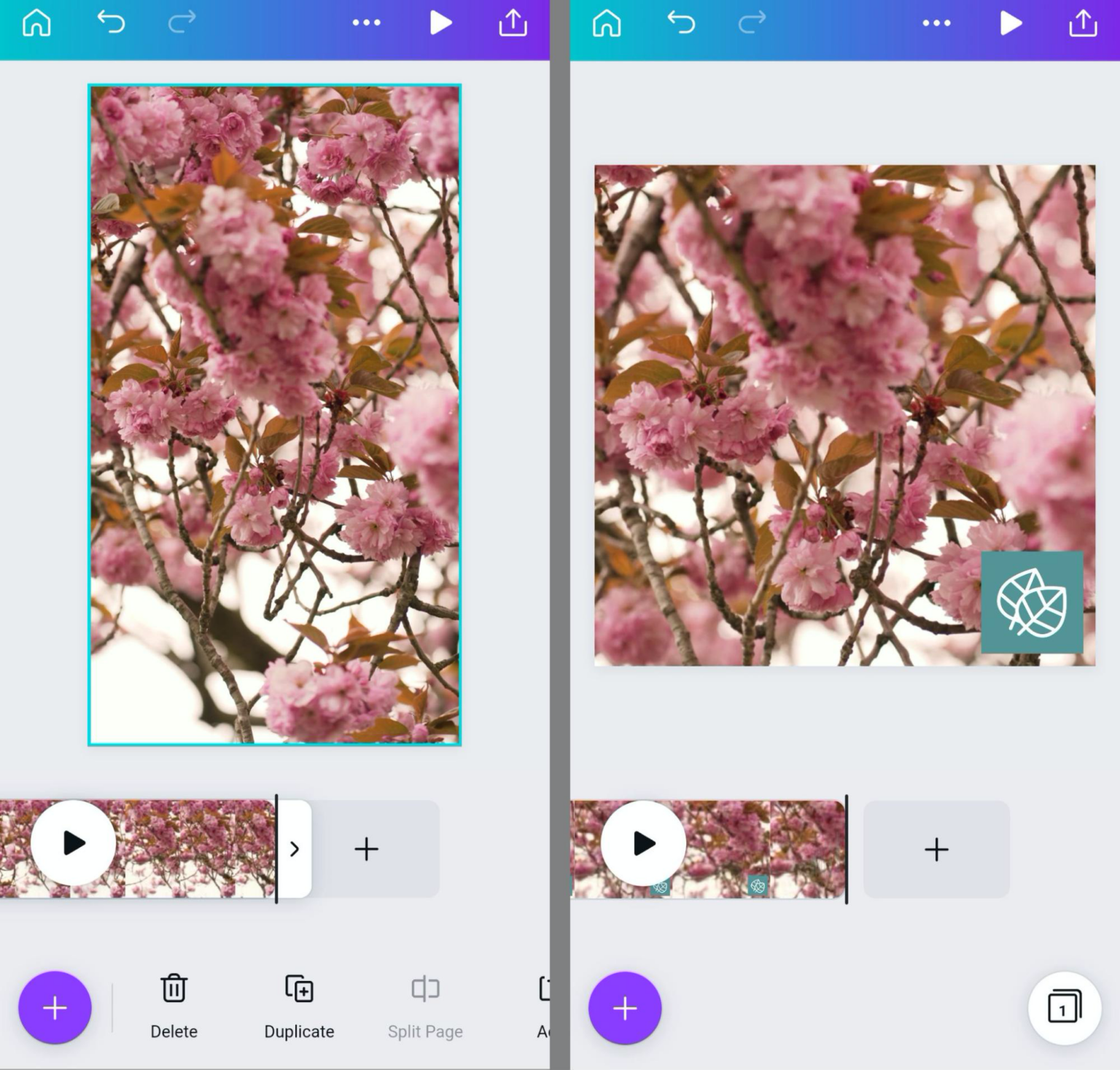Open the three-dot menu in left editor
The width and height of the screenshot is (1120, 1070).
(366, 23)
